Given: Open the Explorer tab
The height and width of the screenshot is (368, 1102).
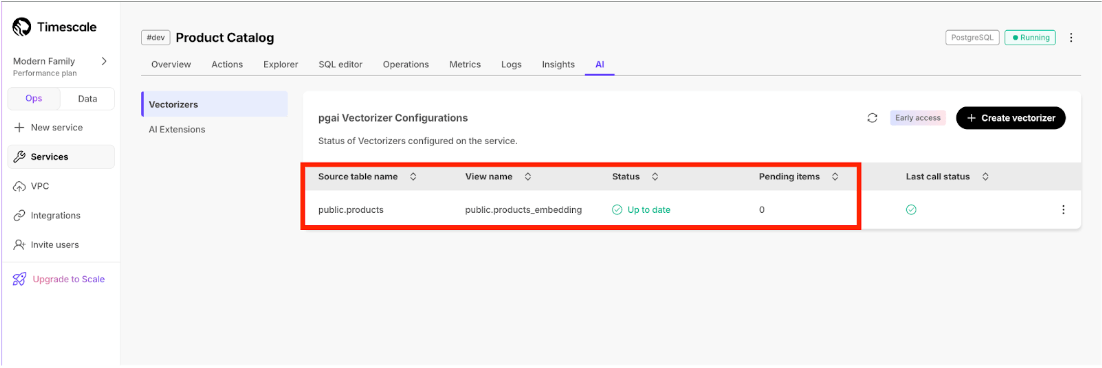Looking at the screenshot, I should click(280, 65).
